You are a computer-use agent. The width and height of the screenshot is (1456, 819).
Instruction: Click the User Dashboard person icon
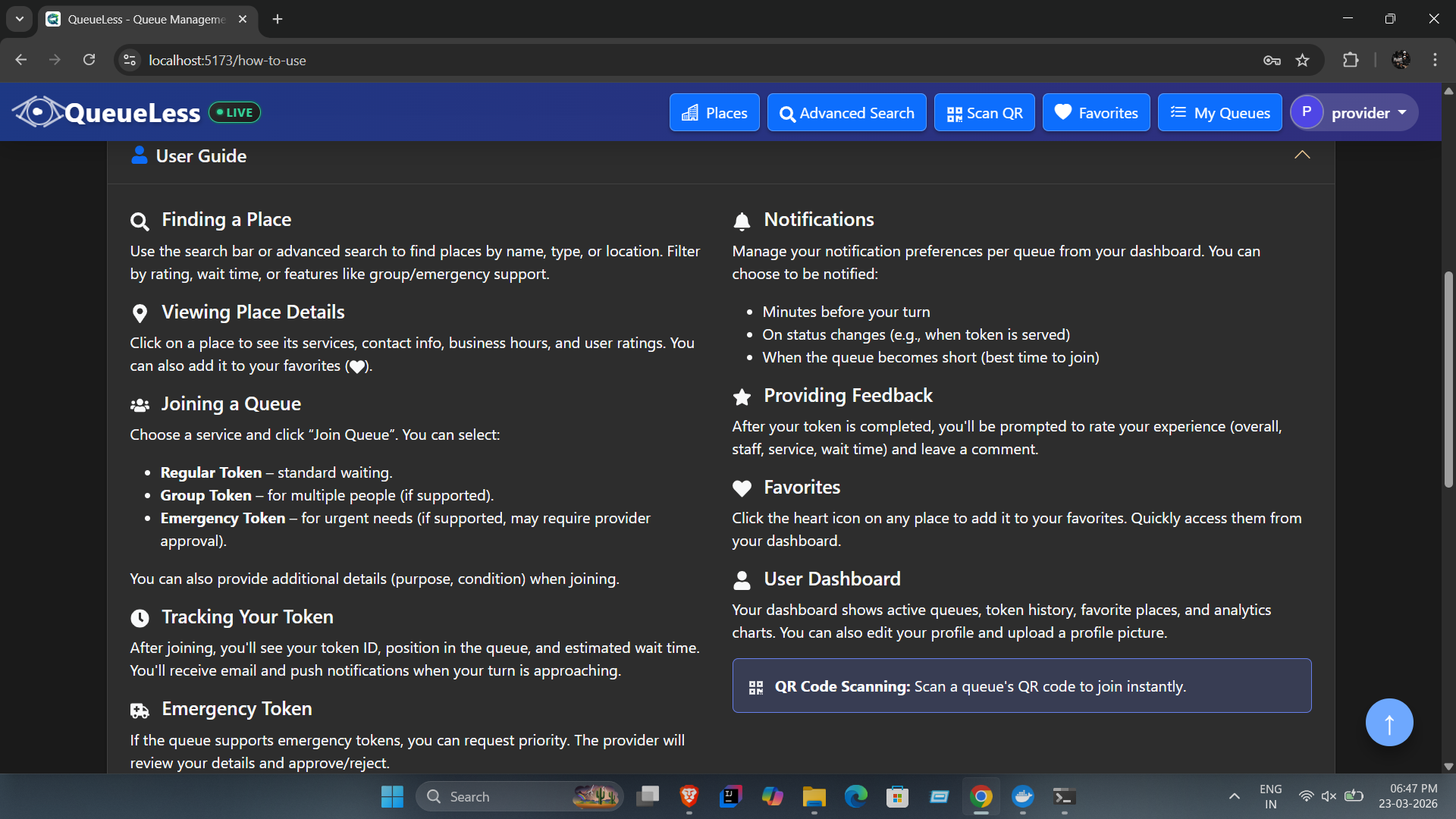point(742,580)
